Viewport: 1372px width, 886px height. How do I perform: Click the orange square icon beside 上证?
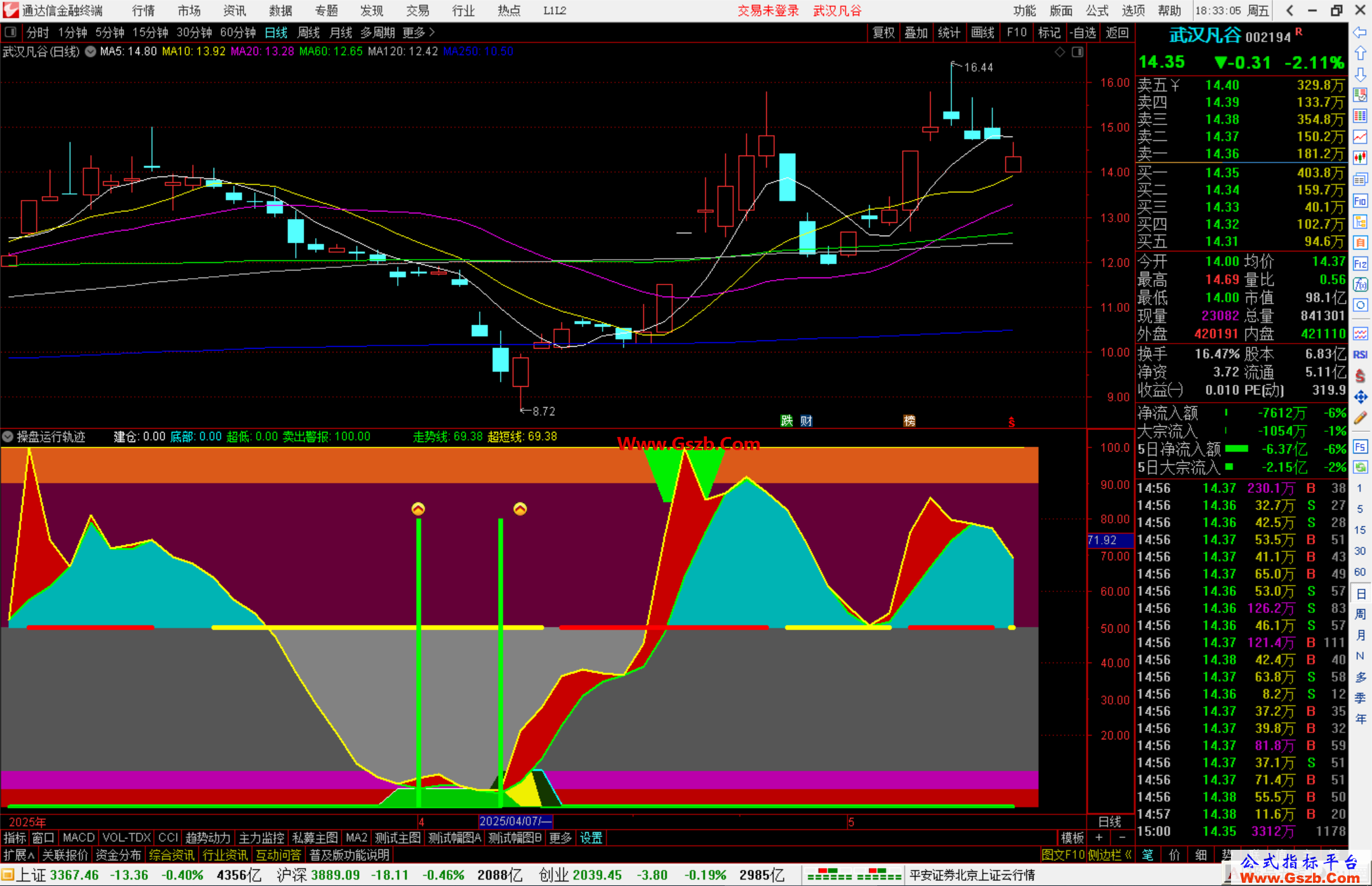coord(8,875)
